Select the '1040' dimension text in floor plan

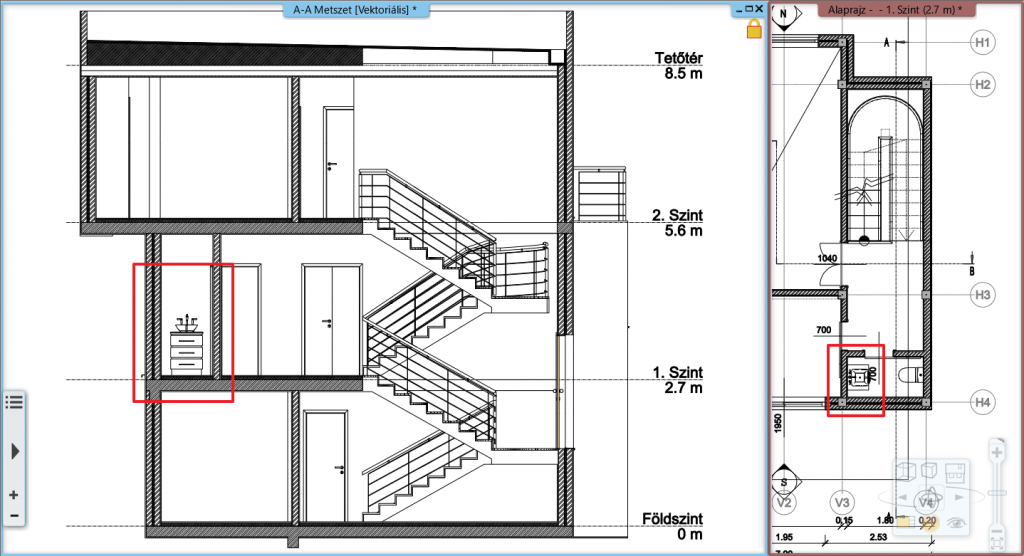click(827, 259)
